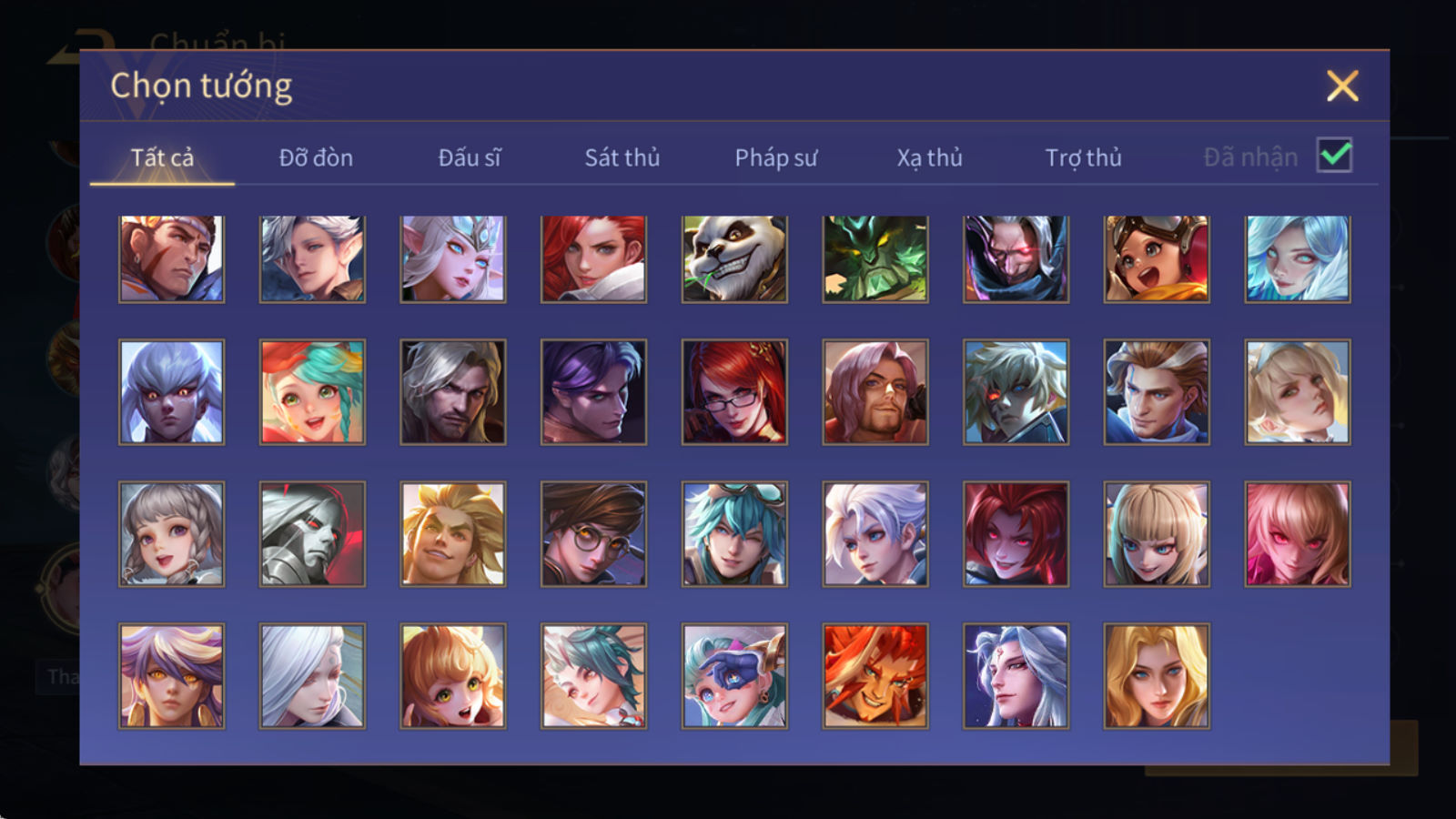Pick the hooded red-eyed dark hero
Viewport: 1456px width, 819px height.
(1016, 259)
